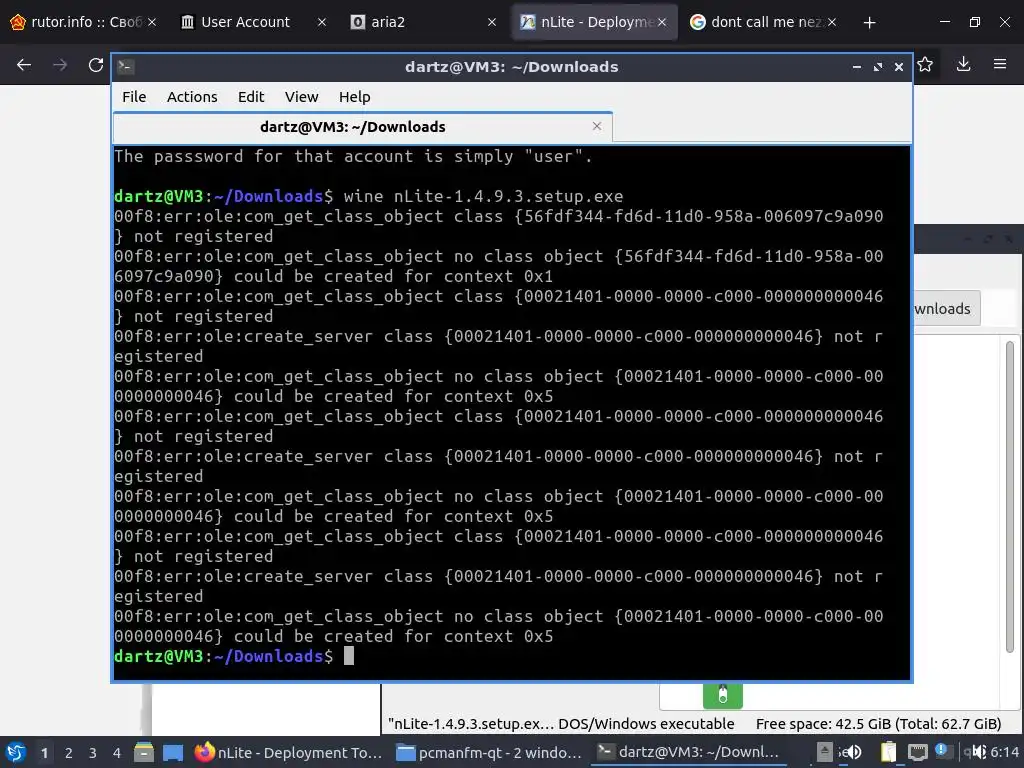The width and height of the screenshot is (1024, 768).
Task: Switch to nLite Firefox taskbar entry
Action: coord(289,752)
